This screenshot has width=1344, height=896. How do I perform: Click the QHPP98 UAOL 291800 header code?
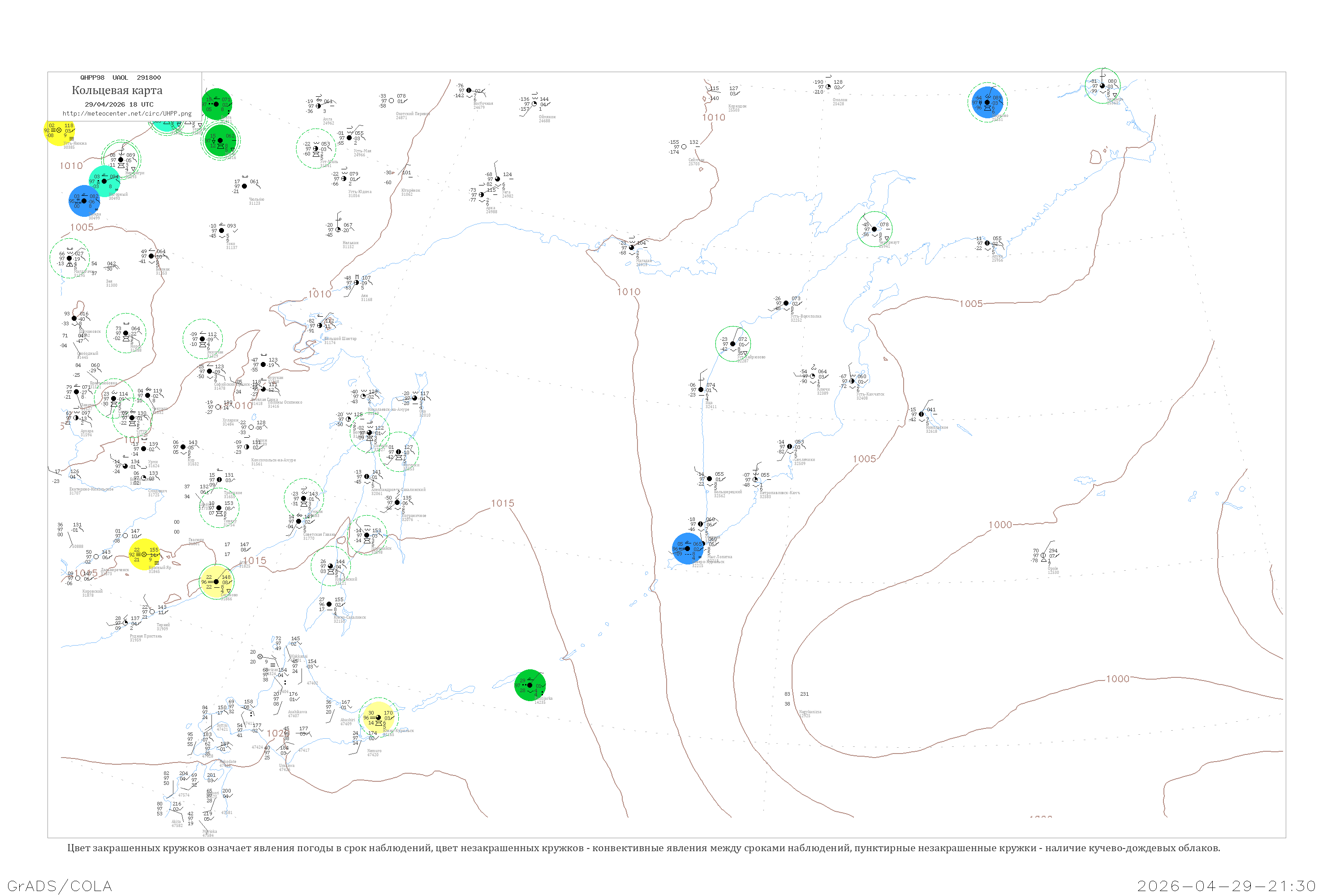click(x=120, y=78)
